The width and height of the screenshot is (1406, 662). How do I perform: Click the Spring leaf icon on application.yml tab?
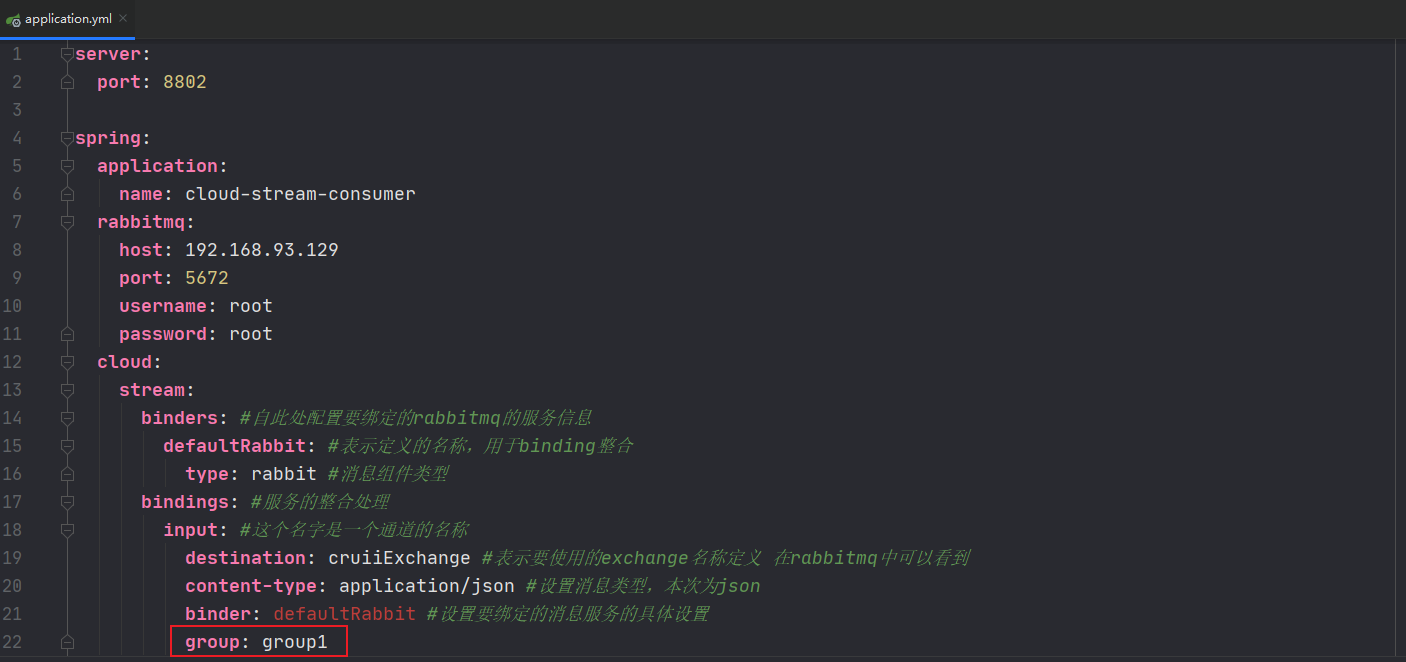[13, 19]
